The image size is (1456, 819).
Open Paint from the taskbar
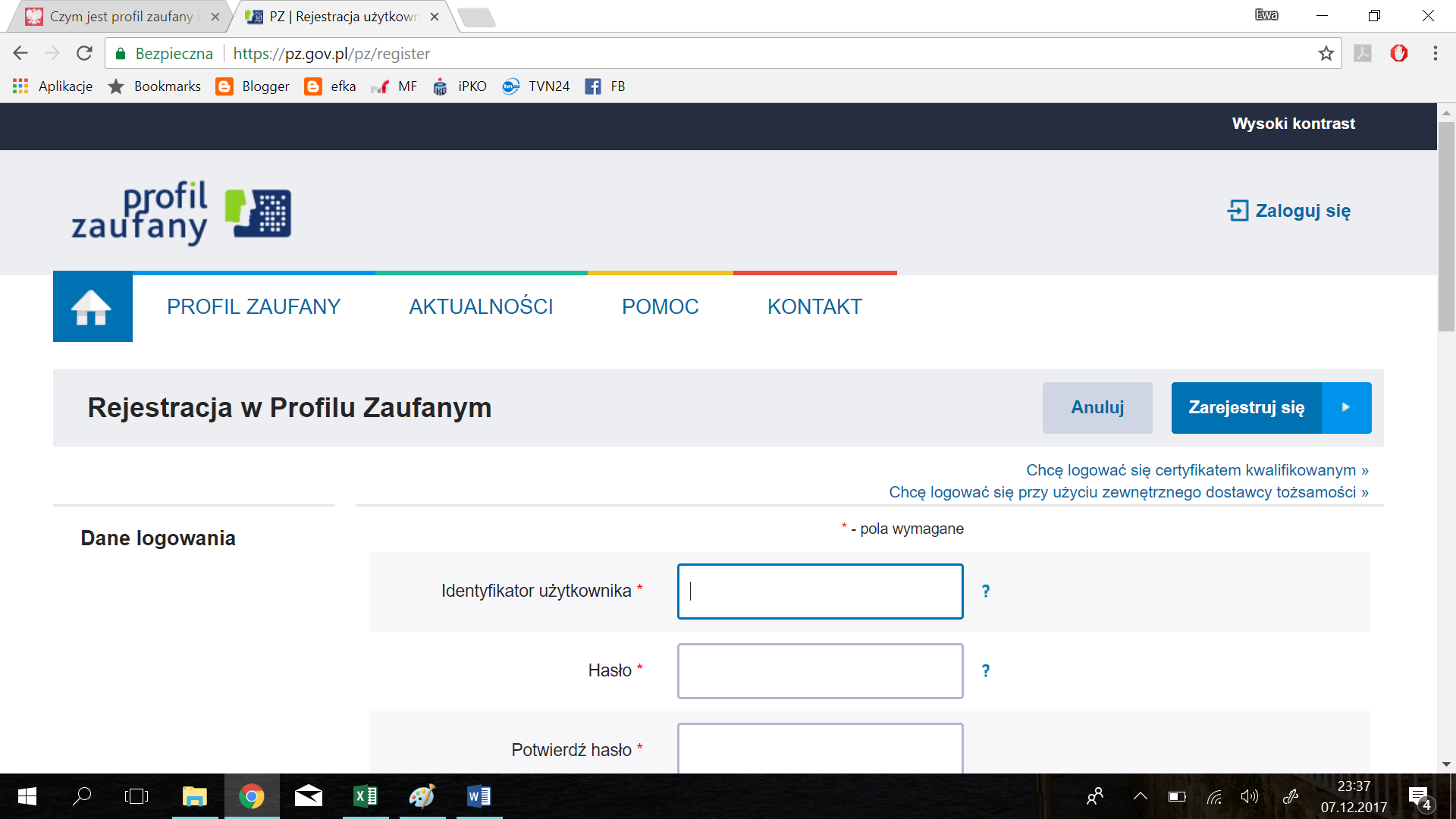[x=422, y=796]
